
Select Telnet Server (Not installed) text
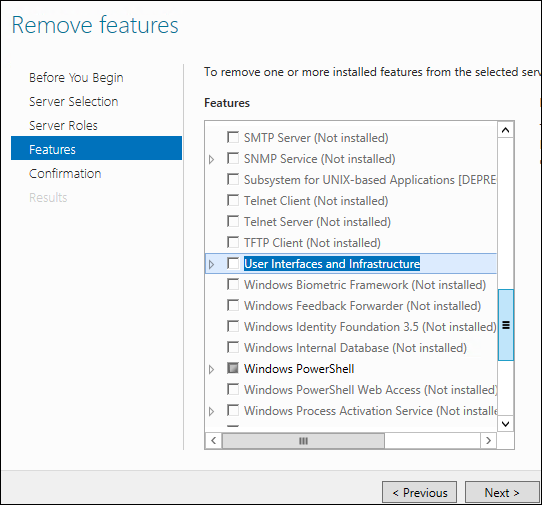(x=317, y=222)
